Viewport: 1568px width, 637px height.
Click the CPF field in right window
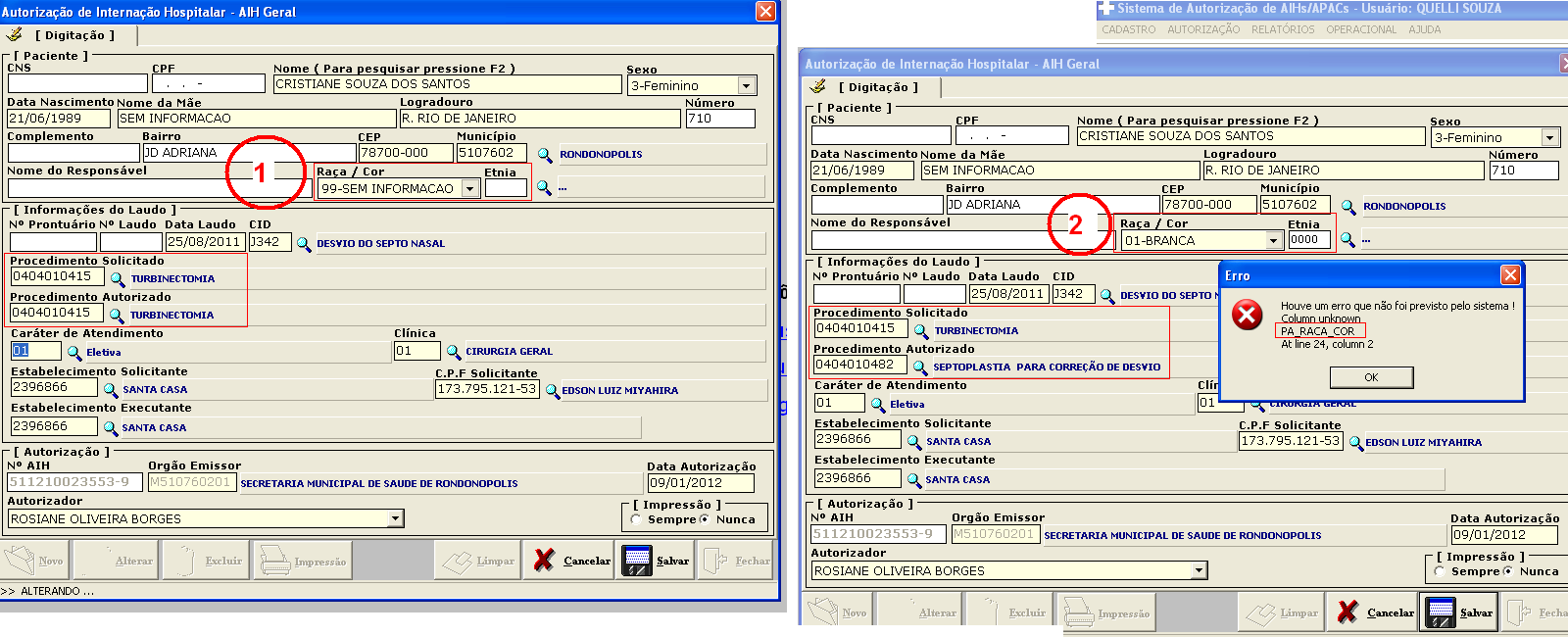[x=1012, y=135]
